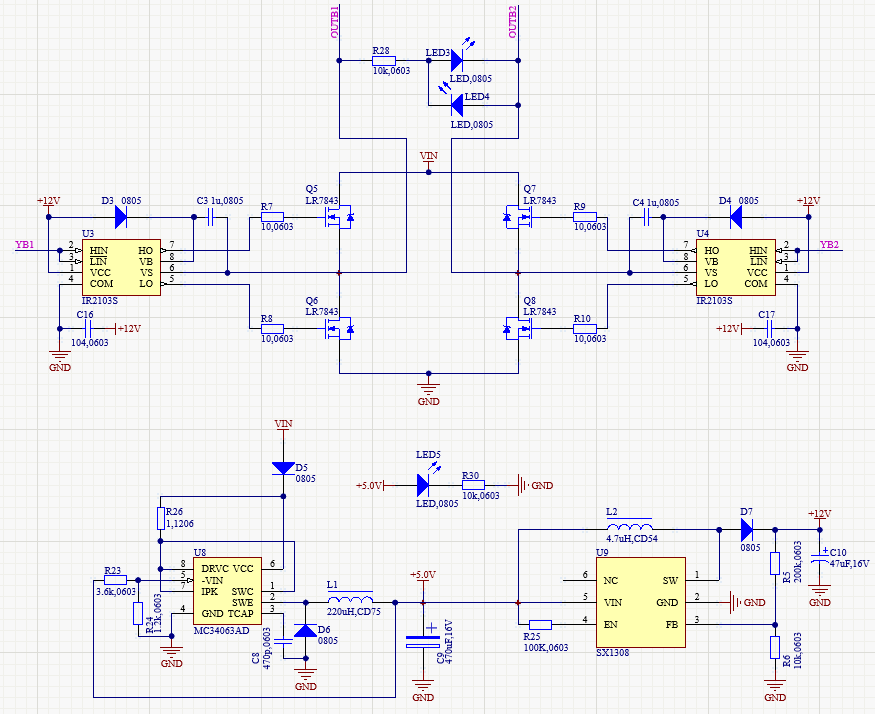Click the 'SX1308' part name text
This screenshot has width=875, height=714.
[x=612, y=653]
